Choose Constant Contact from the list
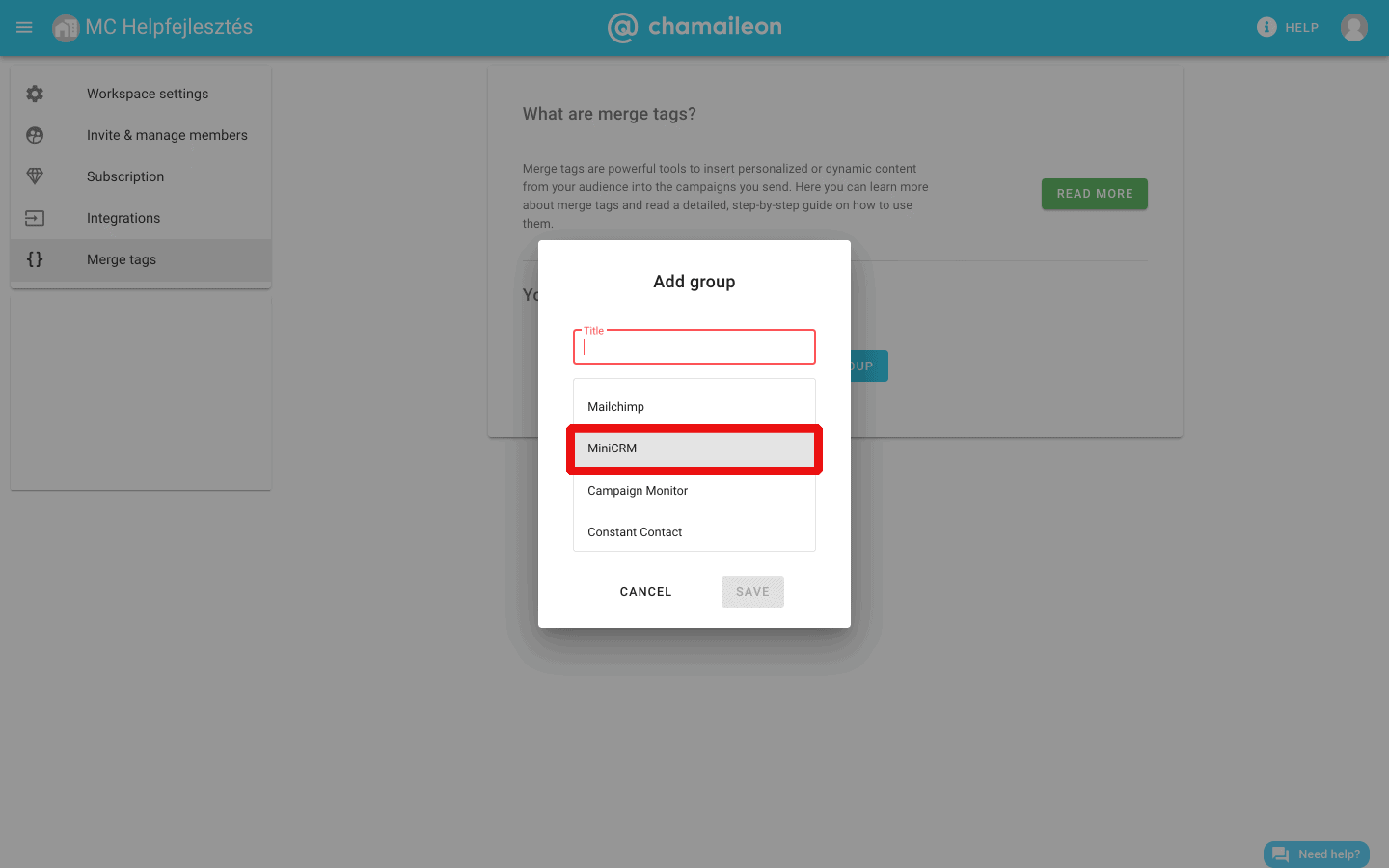Image resolution: width=1389 pixels, height=868 pixels. (x=694, y=532)
